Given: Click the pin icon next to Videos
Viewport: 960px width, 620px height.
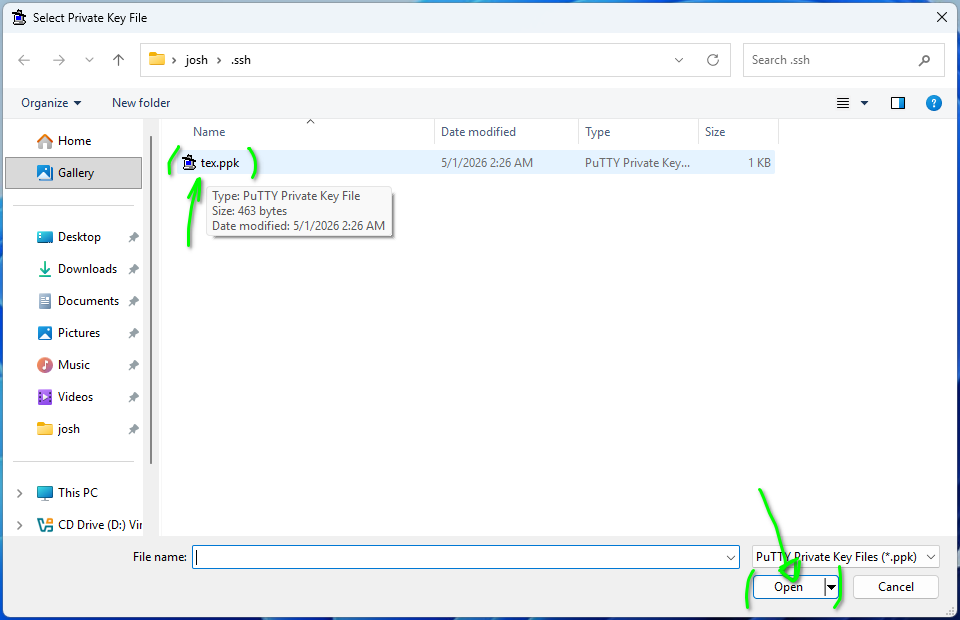Looking at the screenshot, I should [133, 397].
